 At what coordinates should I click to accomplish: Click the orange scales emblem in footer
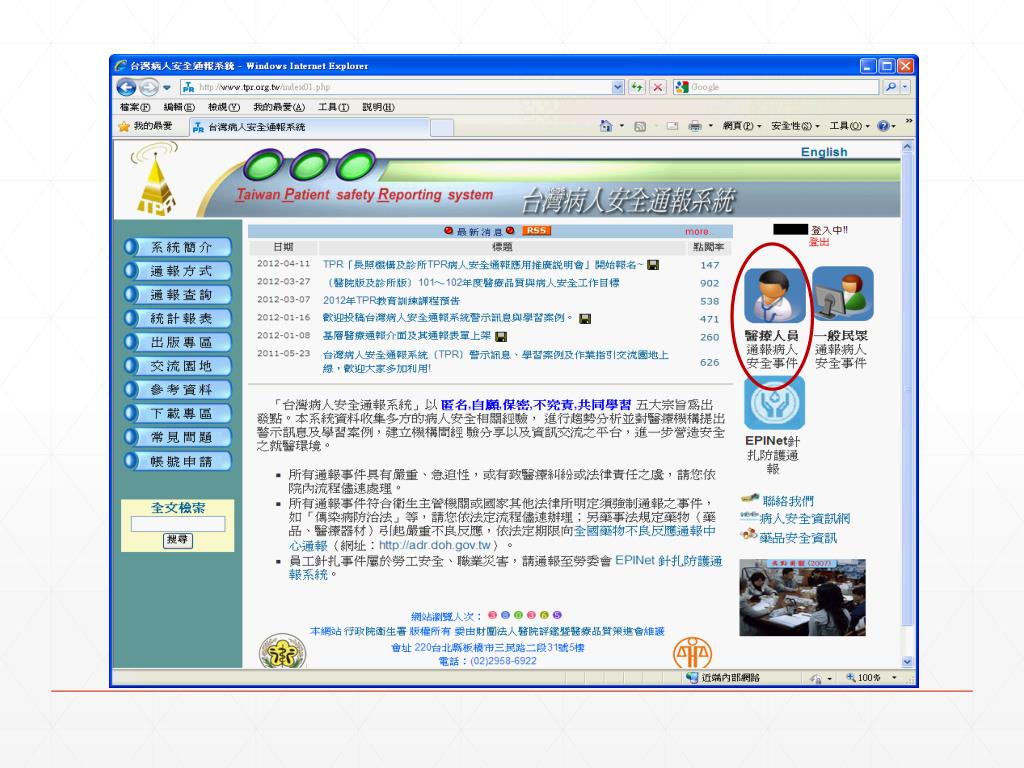pyautogui.click(x=692, y=653)
